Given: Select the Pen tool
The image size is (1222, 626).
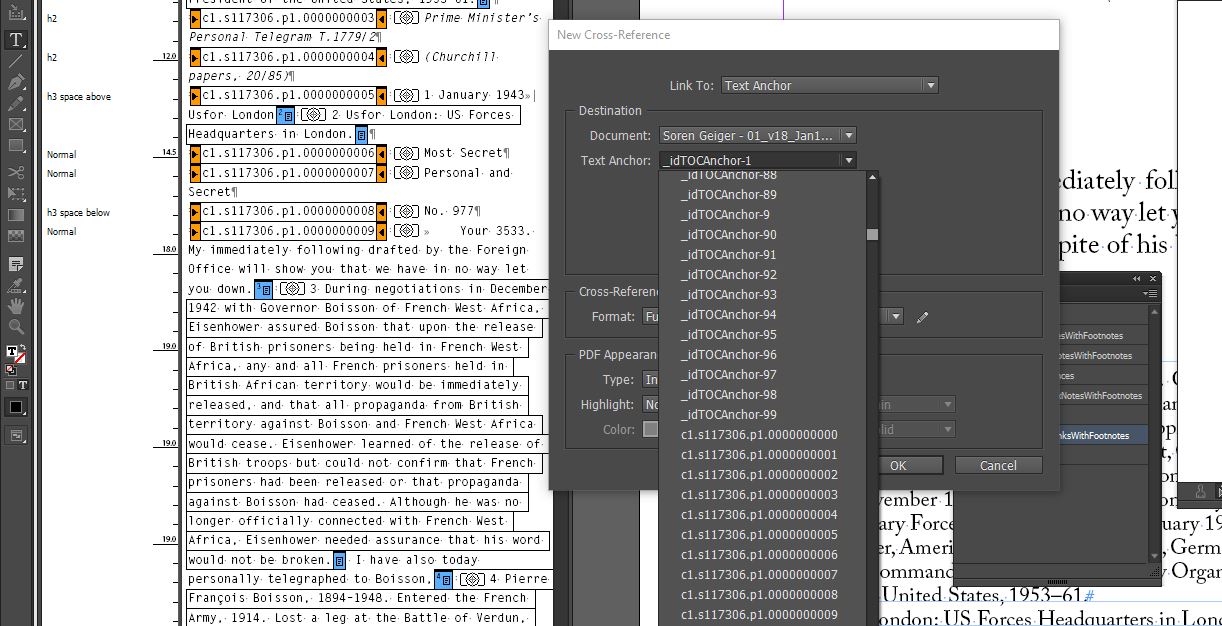Looking at the screenshot, I should pyautogui.click(x=16, y=82).
